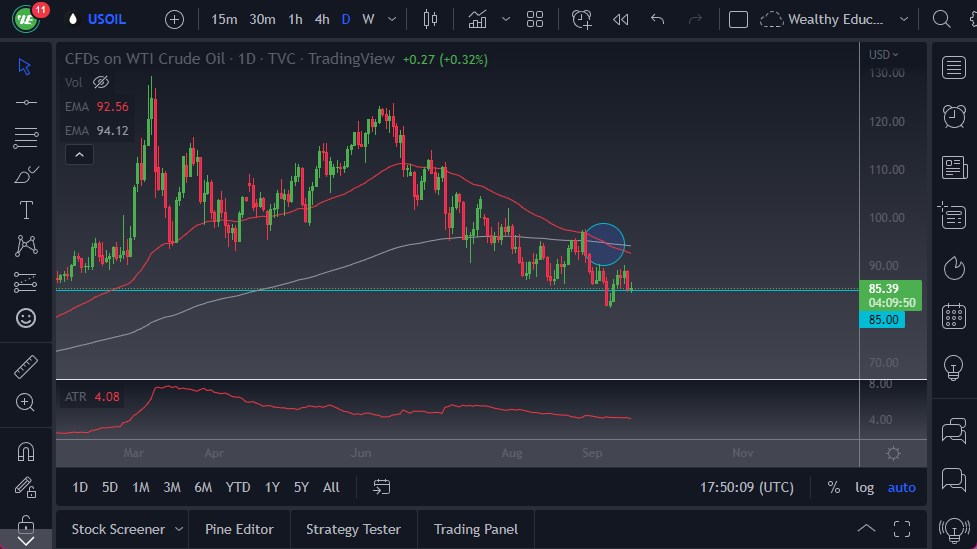The image size is (977, 549).
Task: Collapse the indicator legend chevron
Action: pos(78,154)
